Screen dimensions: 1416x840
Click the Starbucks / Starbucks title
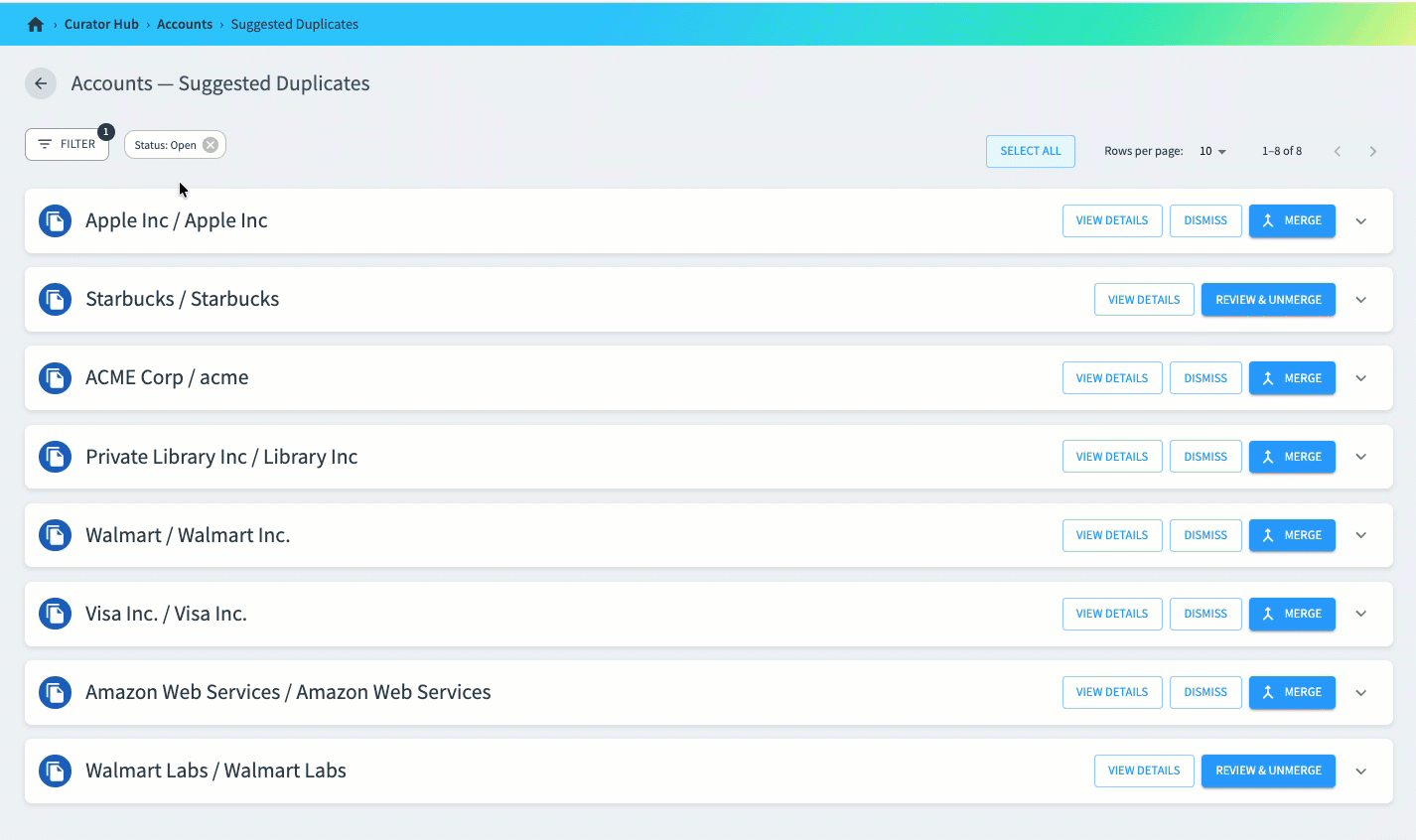click(x=183, y=299)
